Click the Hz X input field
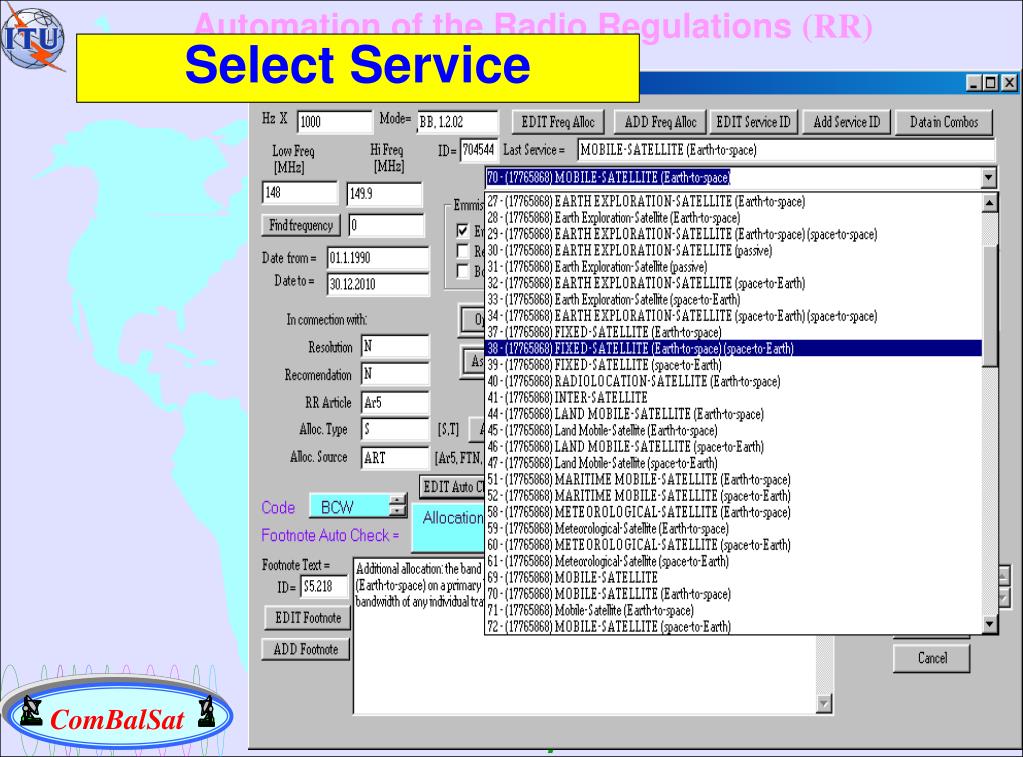 pos(334,121)
